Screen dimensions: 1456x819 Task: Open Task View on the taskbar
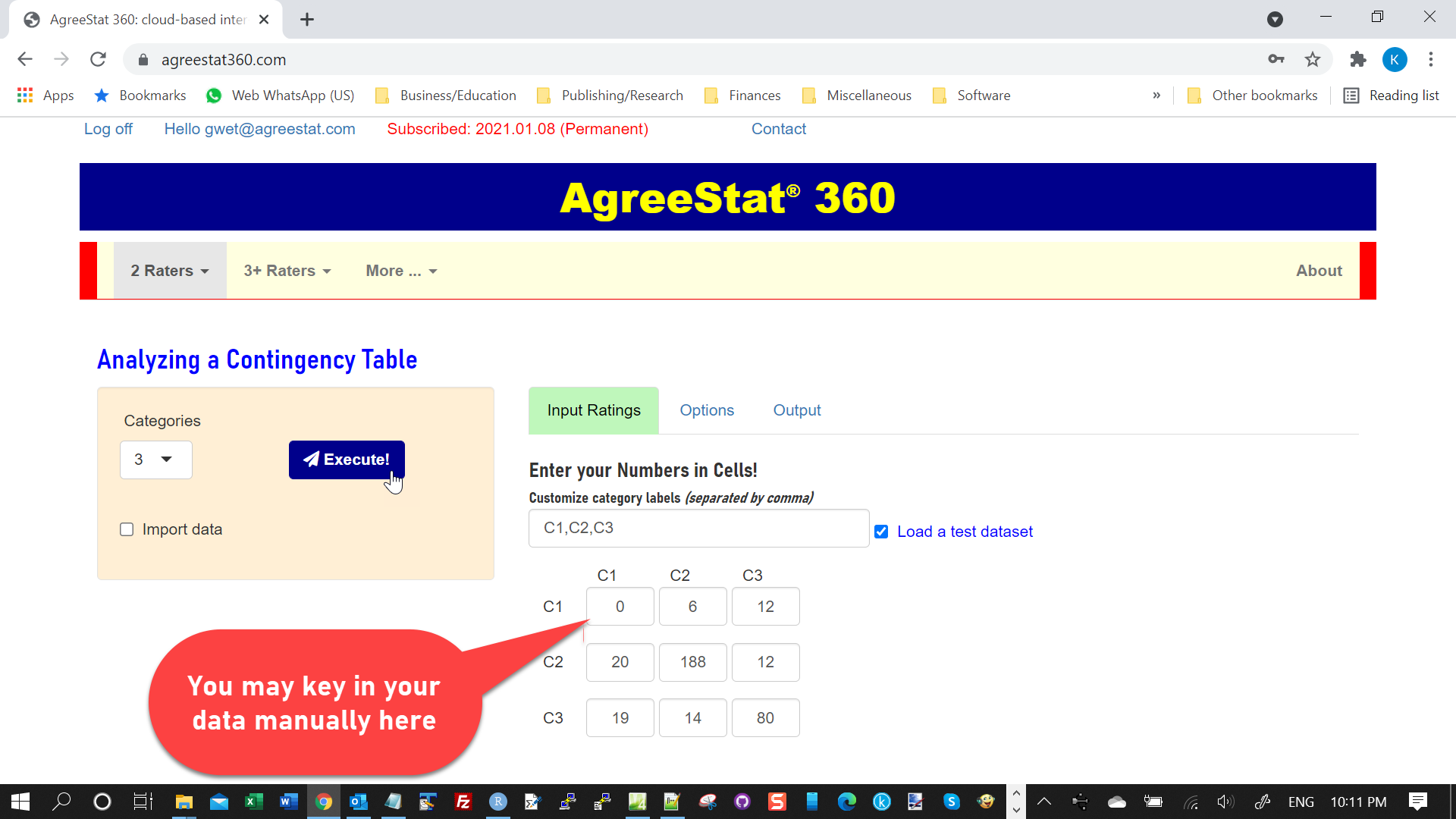pyautogui.click(x=143, y=802)
